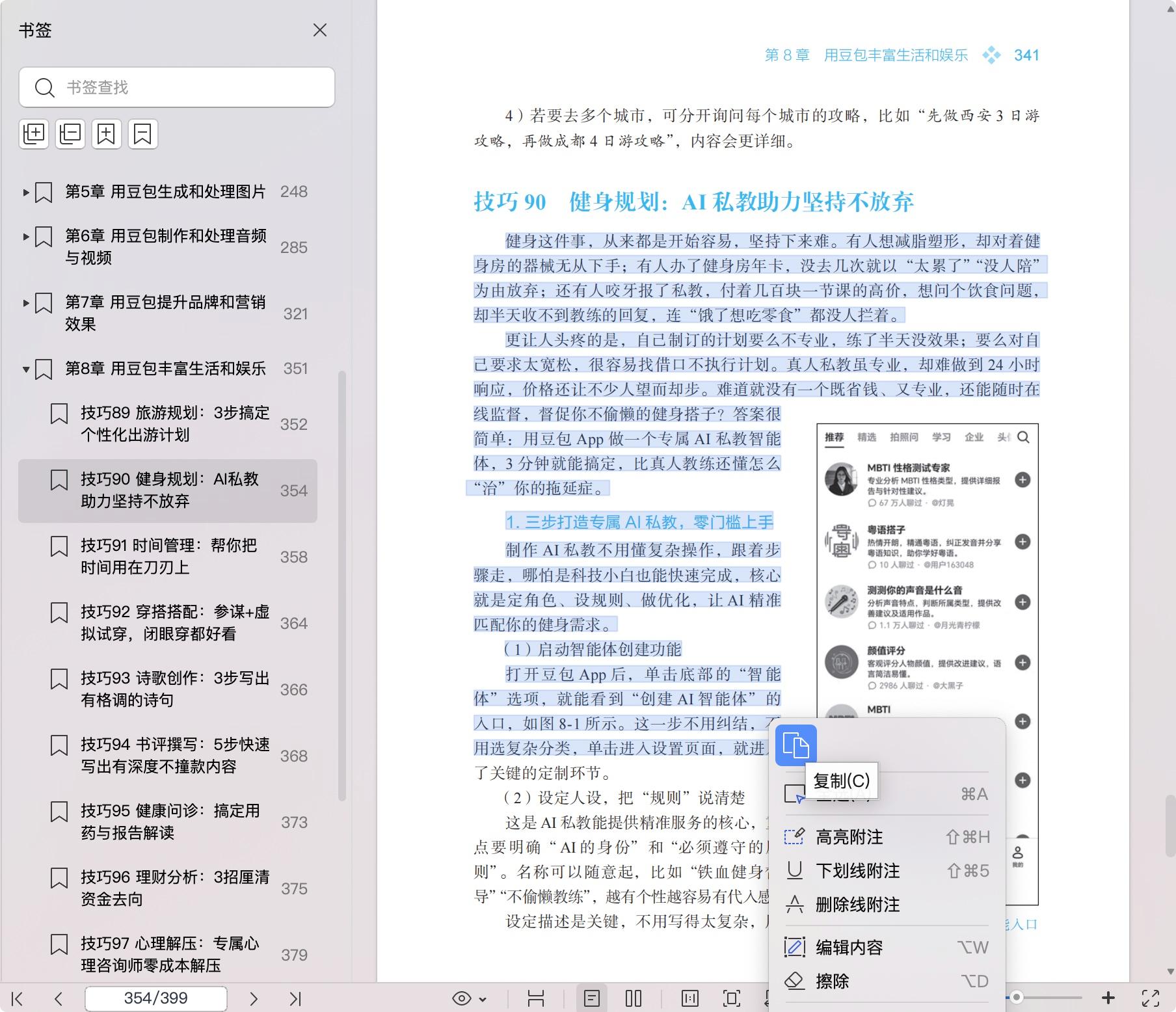The height and width of the screenshot is (1012, 1176).
Task: Go to bookmark 技巧96 理财分析
Action: 175,888
